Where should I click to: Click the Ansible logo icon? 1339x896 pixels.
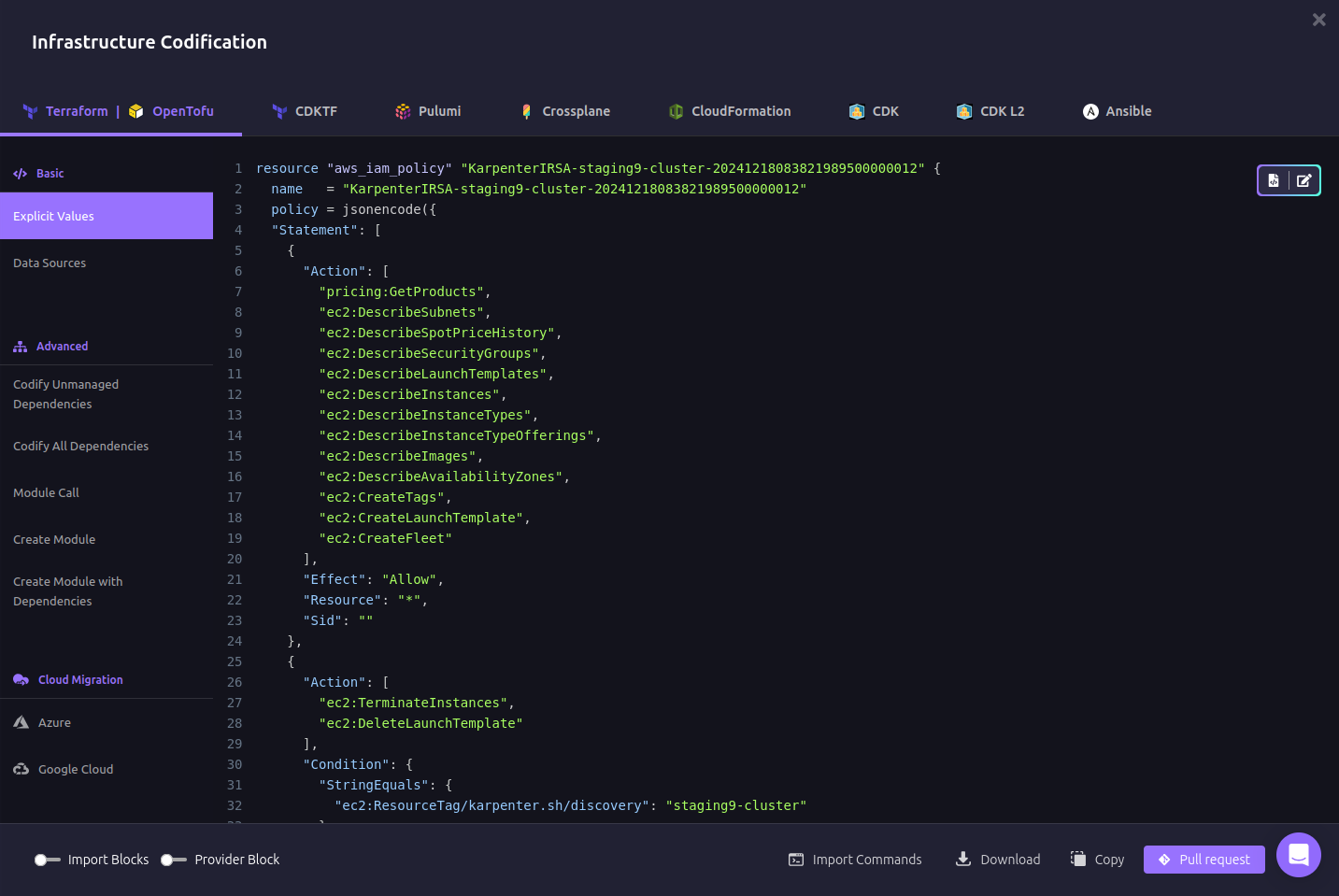[1090, 111]
